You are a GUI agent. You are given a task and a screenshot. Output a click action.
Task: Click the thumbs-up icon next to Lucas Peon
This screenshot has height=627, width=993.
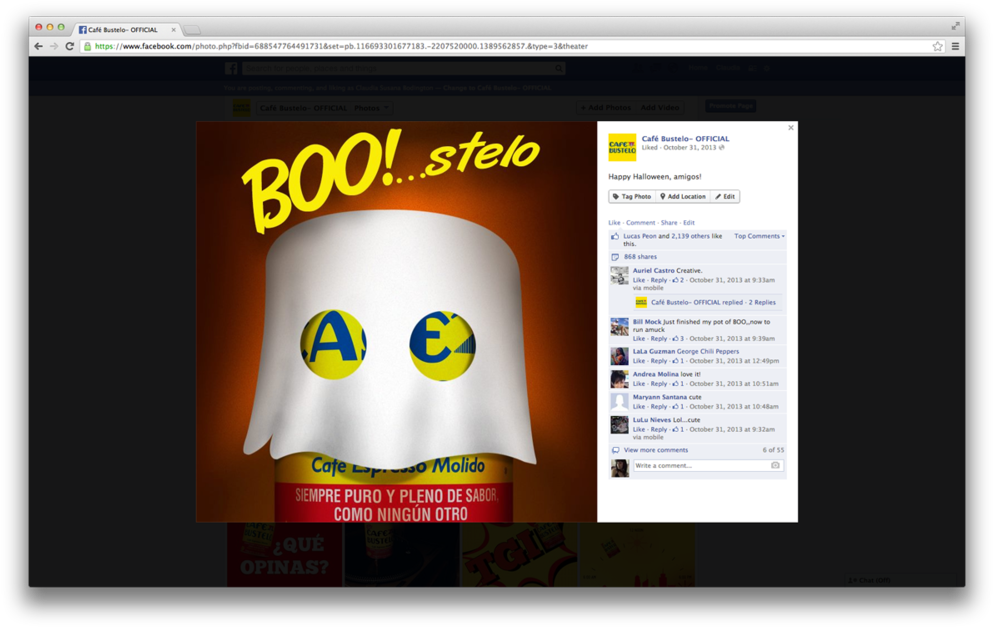click(614, 236)
